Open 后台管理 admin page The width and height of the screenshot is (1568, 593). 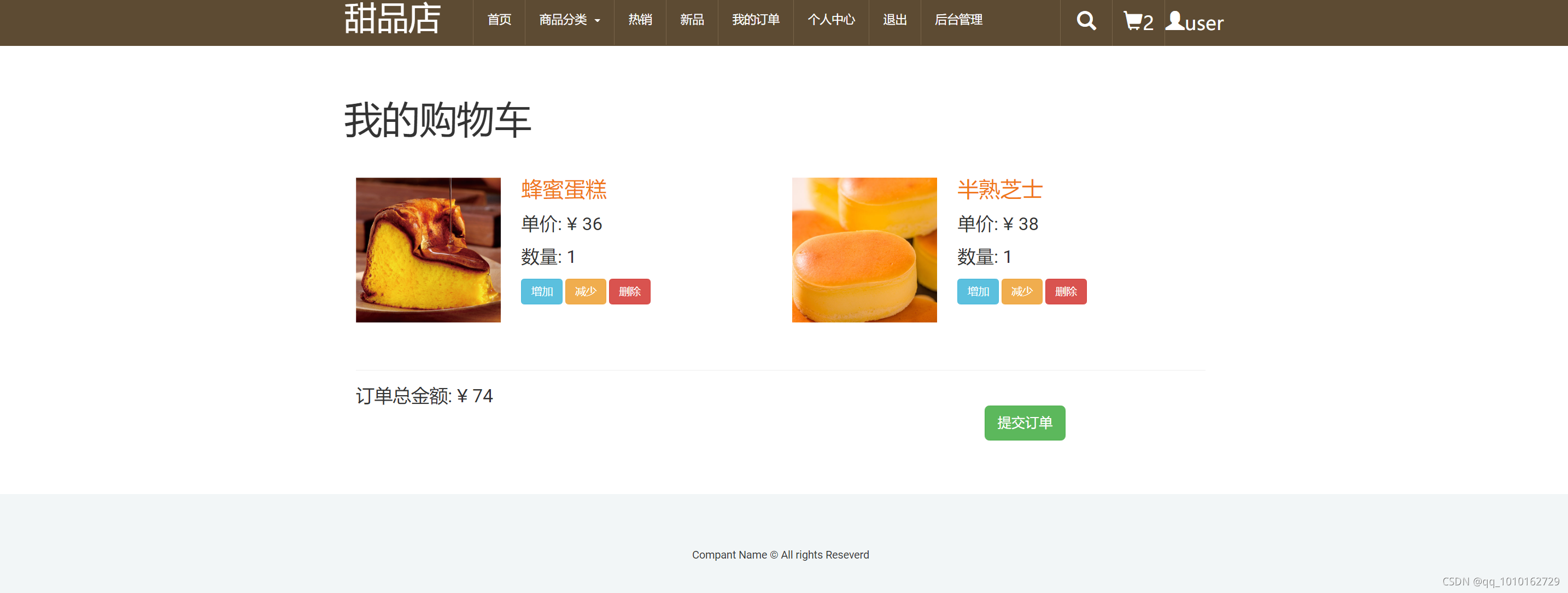958,20
